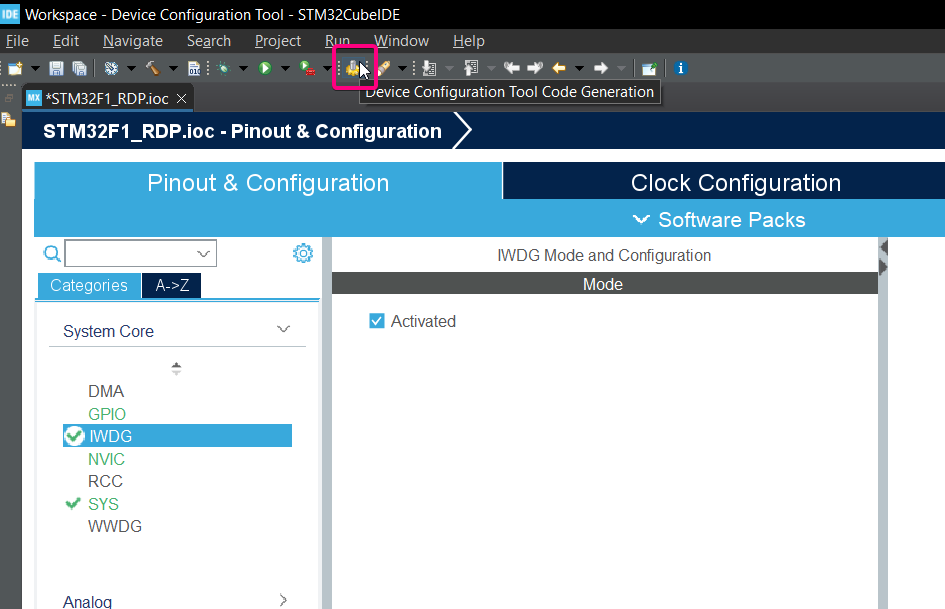Select NVIC in System Core list
This screenshot has height=609, width=945.
[106, 459]
